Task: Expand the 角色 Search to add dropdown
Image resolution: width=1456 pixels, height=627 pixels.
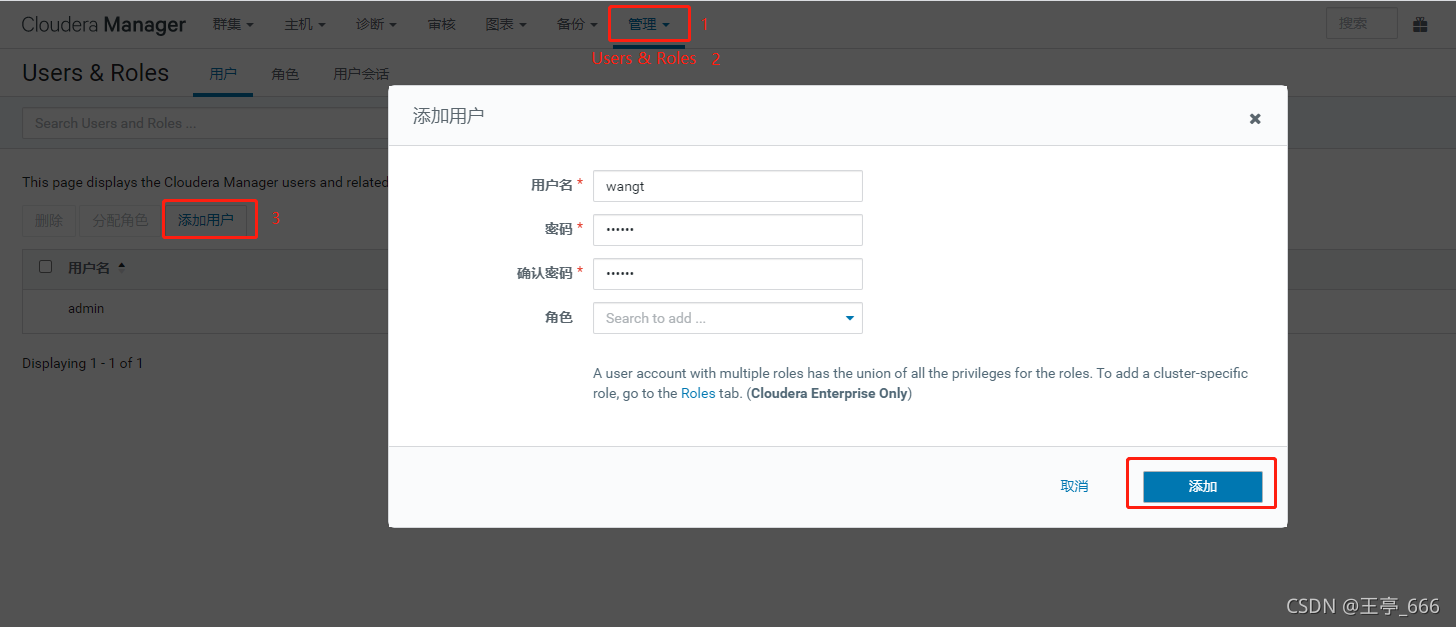Action: click(x=850, y=318)
